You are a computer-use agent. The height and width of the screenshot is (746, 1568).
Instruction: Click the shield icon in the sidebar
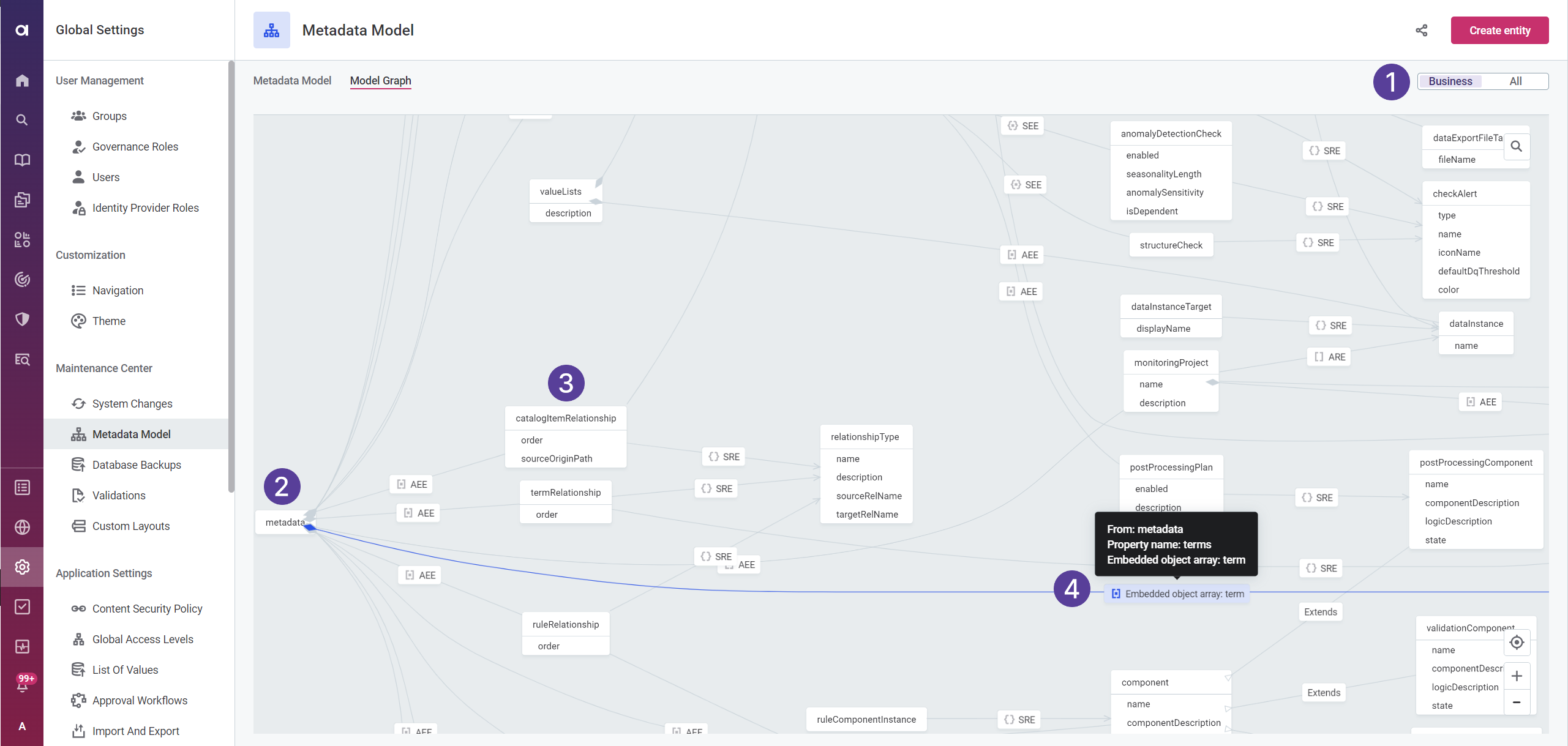22,319
